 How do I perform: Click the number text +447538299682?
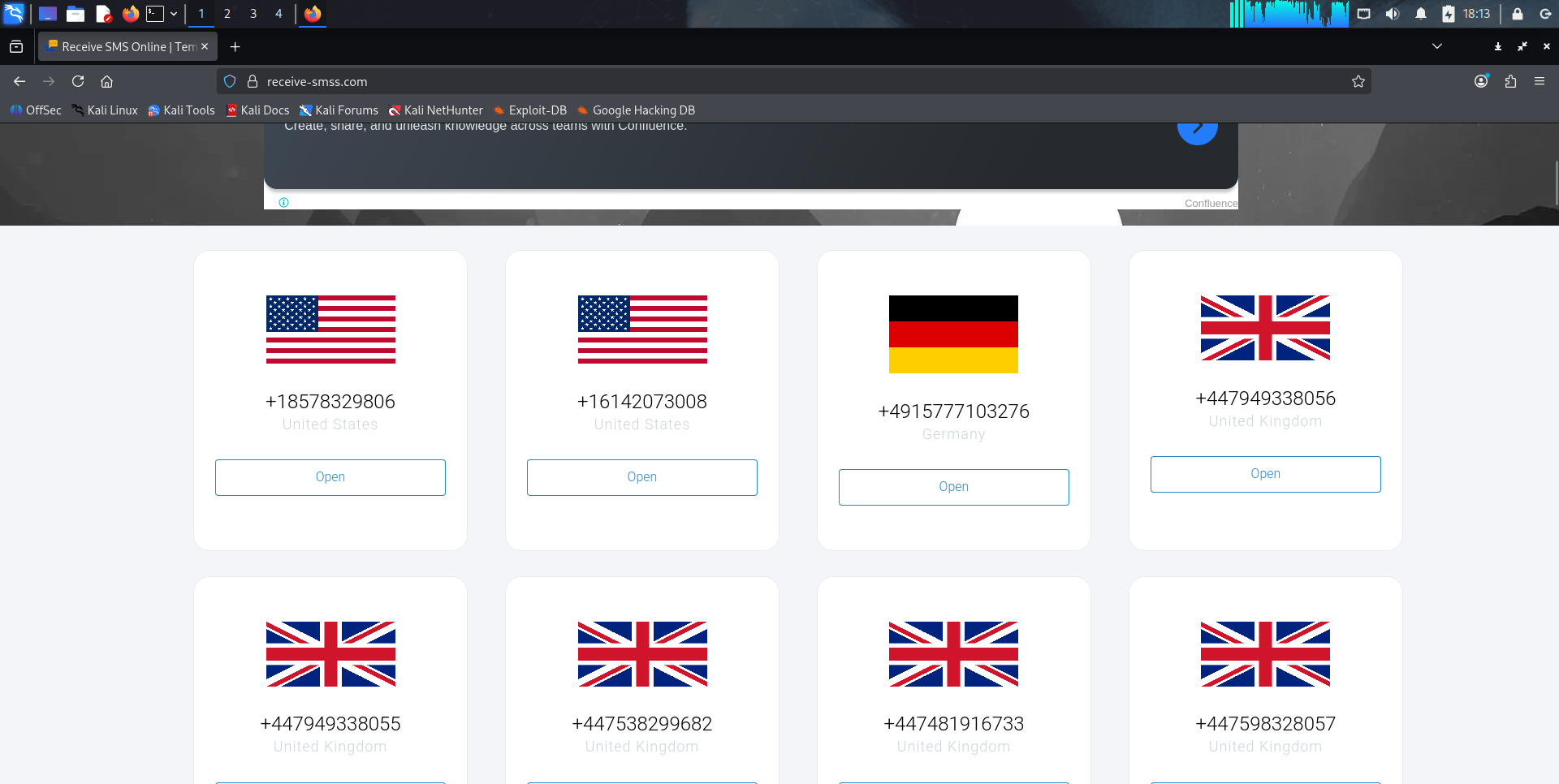pos(642,724)
